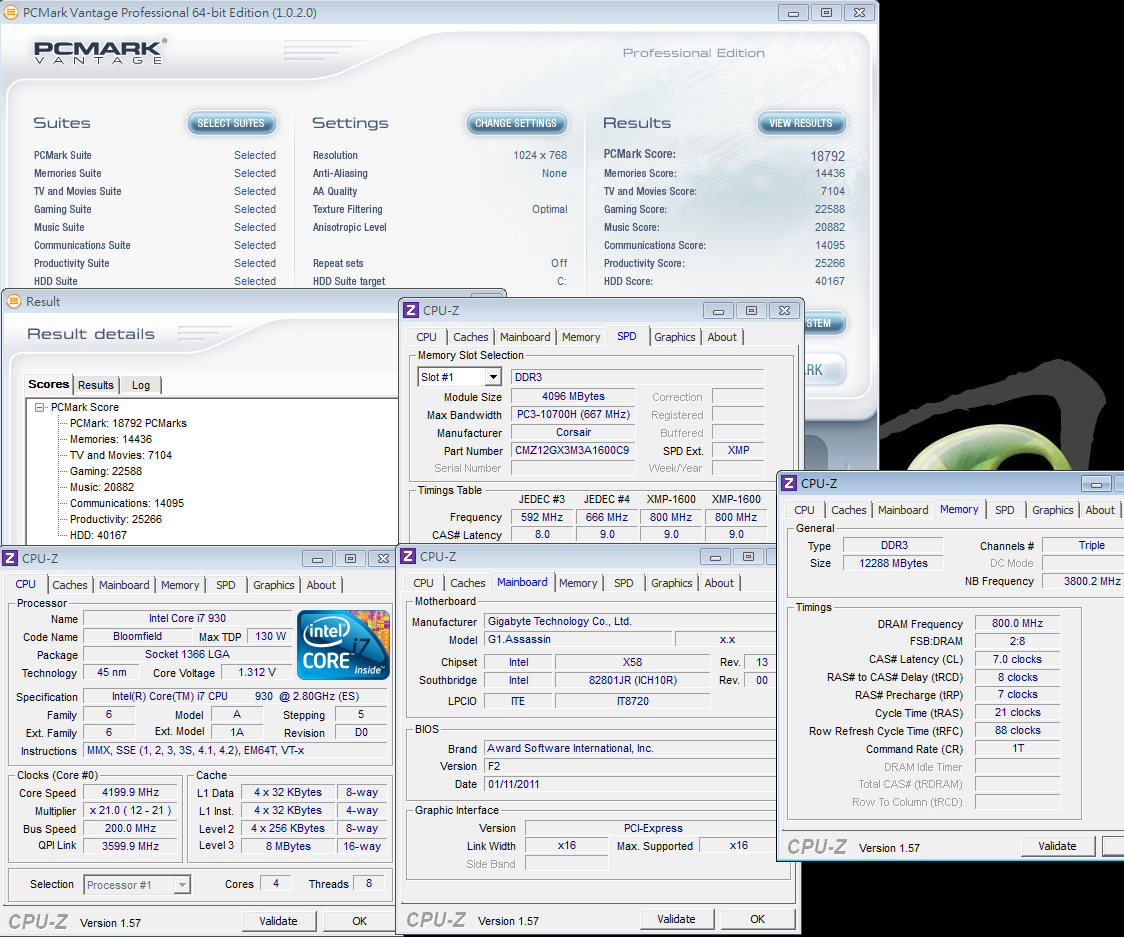Click Validate in the Mainboard CPU-Z window
Screen dimensions: 1124x937
point(676,919)
